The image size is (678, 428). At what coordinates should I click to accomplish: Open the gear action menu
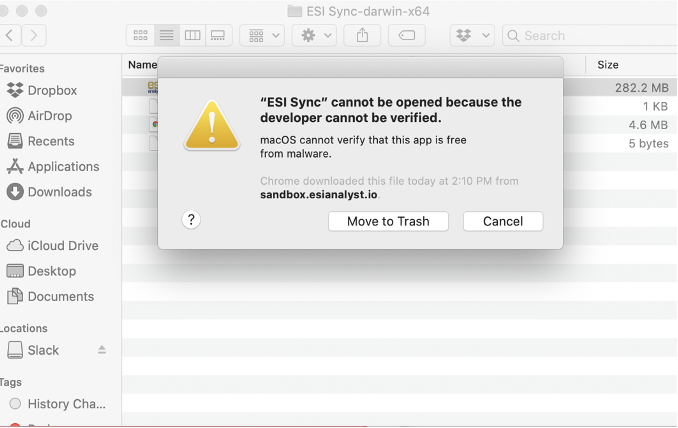tap(314, 35)
